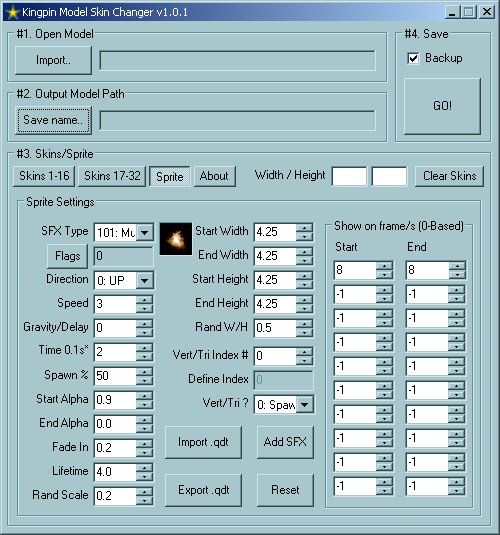Image resolution: width=500 pixels, height=535 pixels.
Task: Select the Sprite tab
Action: click(170, 176)
